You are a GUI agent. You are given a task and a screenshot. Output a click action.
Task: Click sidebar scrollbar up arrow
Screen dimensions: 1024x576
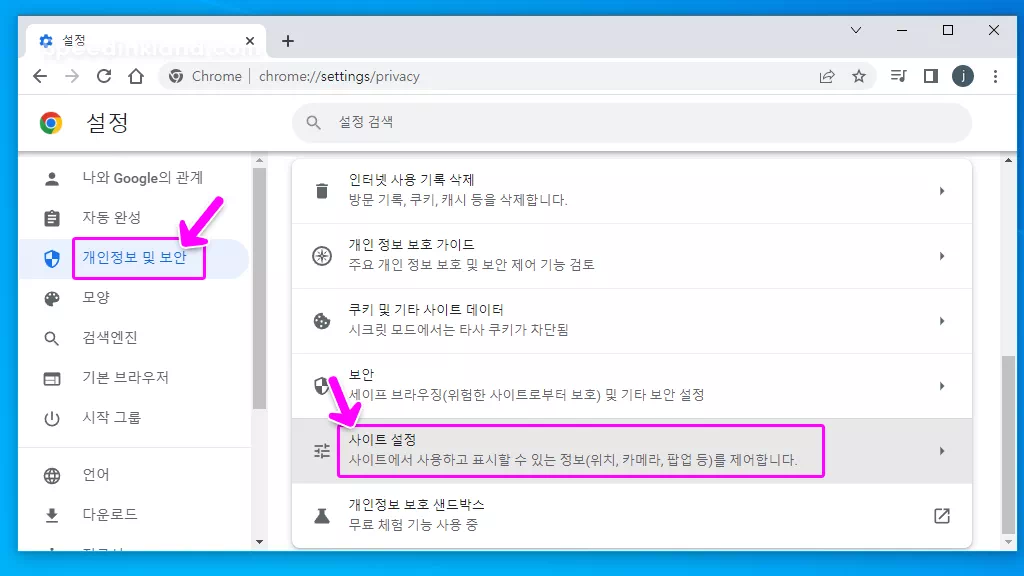pos(259,160)
